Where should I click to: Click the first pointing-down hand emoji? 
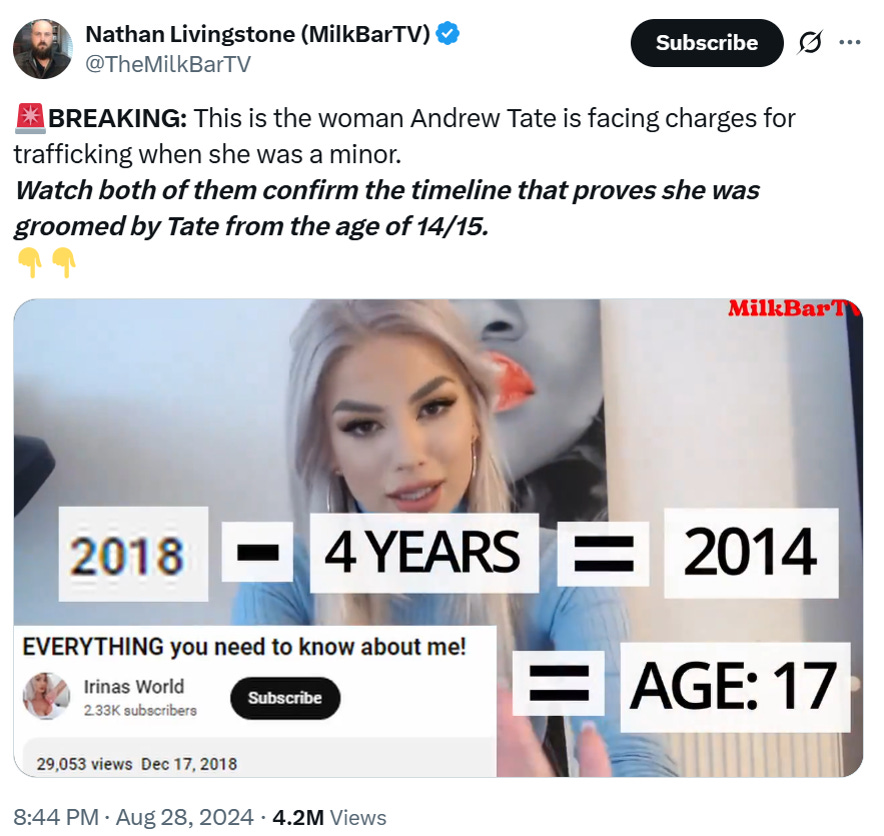30,263
